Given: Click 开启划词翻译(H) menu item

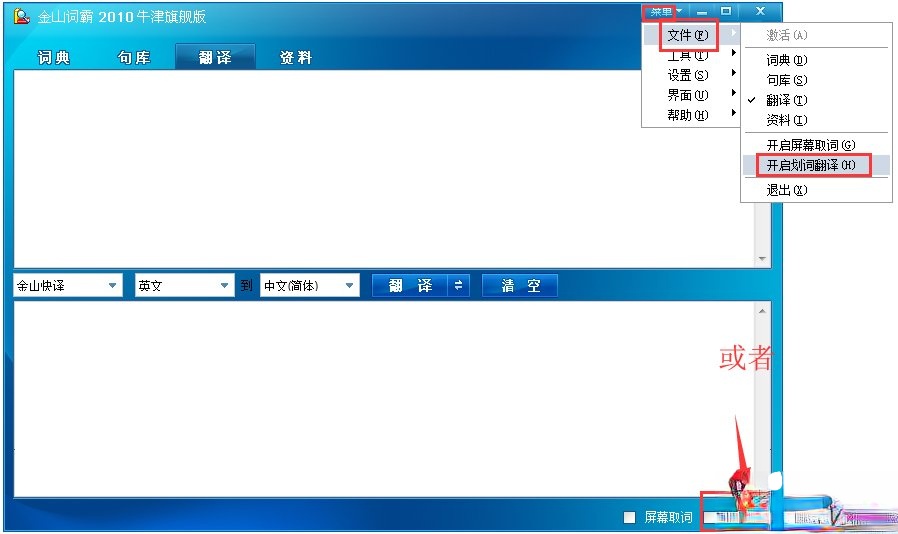Looking at the screenshot, I should pyautogui.click(x=816, y=165).
